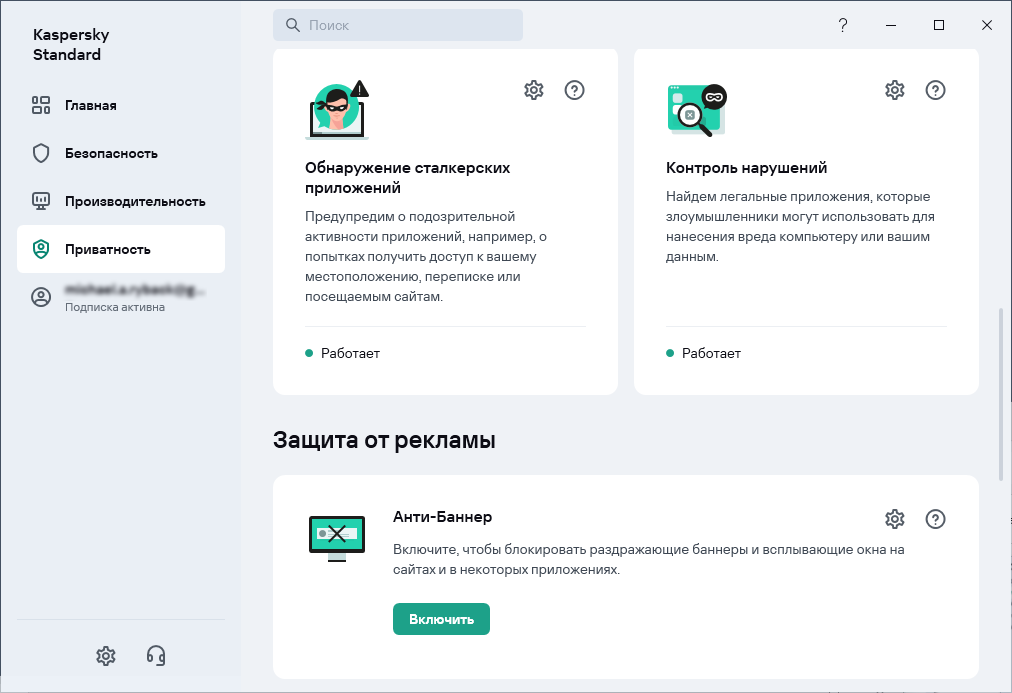Close the Kaspersky window

(987, 25)
